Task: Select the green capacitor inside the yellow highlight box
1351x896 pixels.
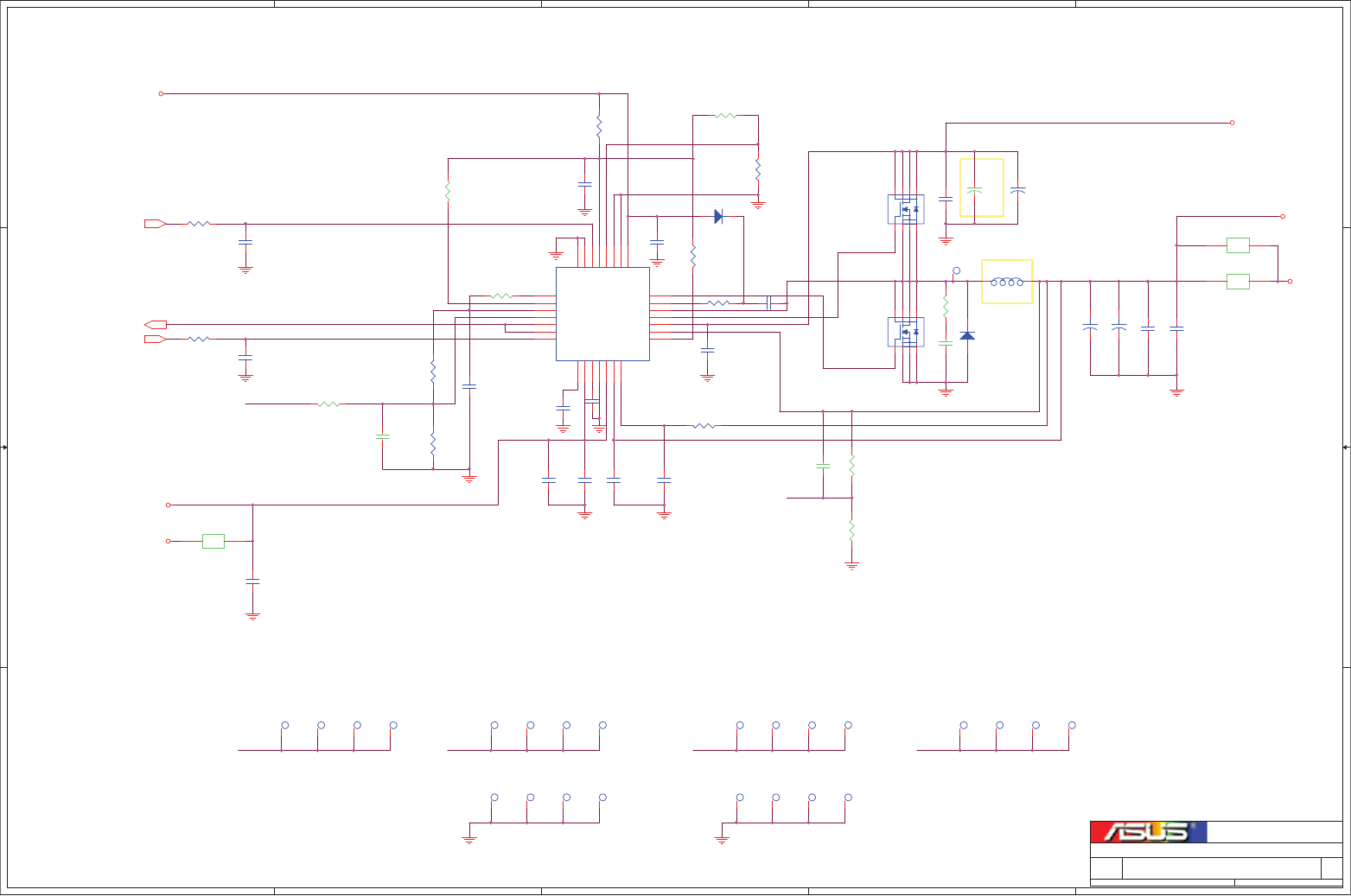Action: point(974,189)
